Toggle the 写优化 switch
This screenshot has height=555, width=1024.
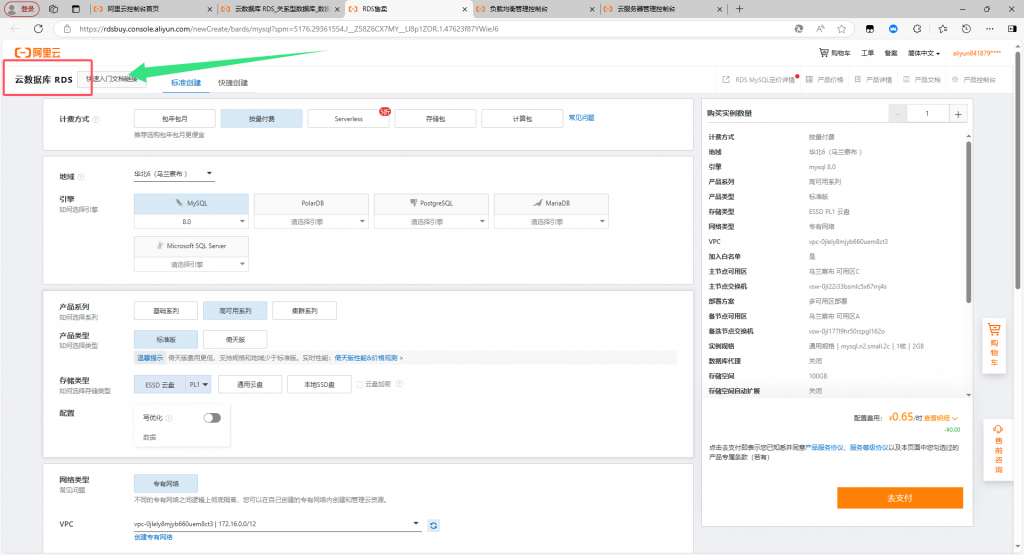click(211, 418)
